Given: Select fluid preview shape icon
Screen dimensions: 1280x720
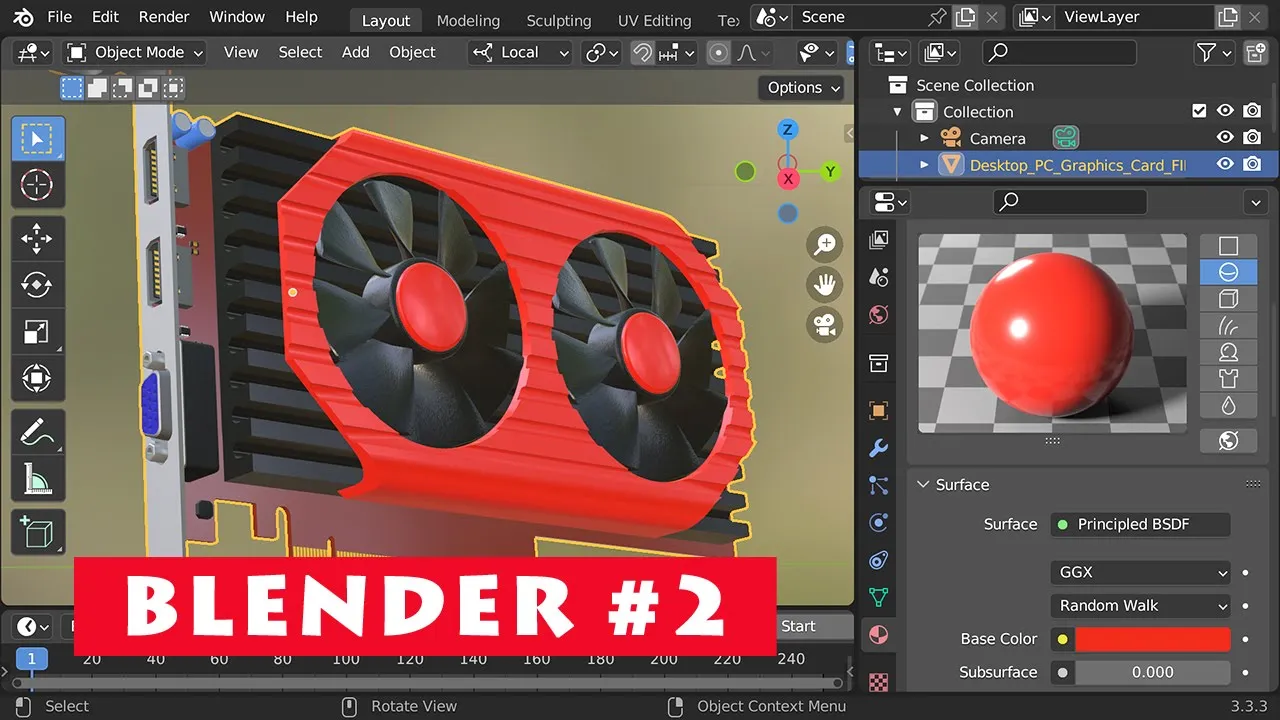Looking at the screenshot, I should coord(1229,406).
